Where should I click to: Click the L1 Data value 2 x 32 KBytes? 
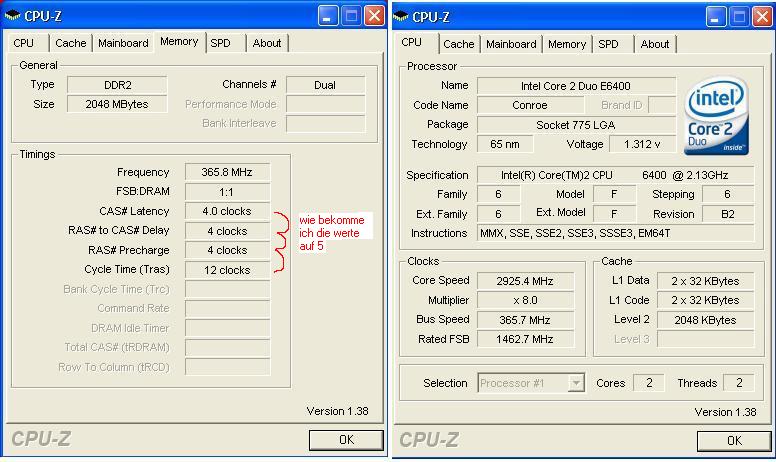pos(705,281)
